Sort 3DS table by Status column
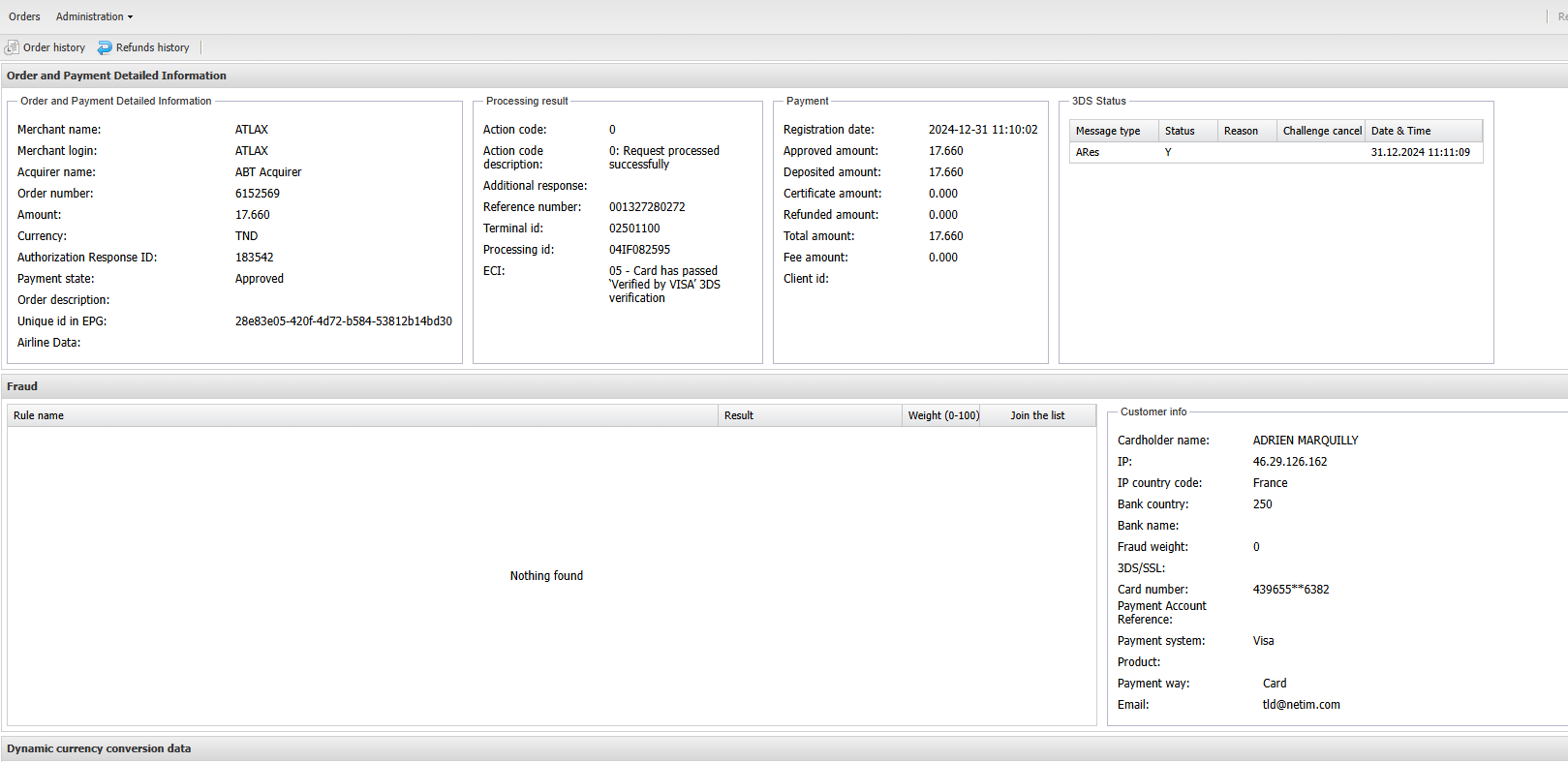Screen dimensions: 1568x762 click(1180, 131)
